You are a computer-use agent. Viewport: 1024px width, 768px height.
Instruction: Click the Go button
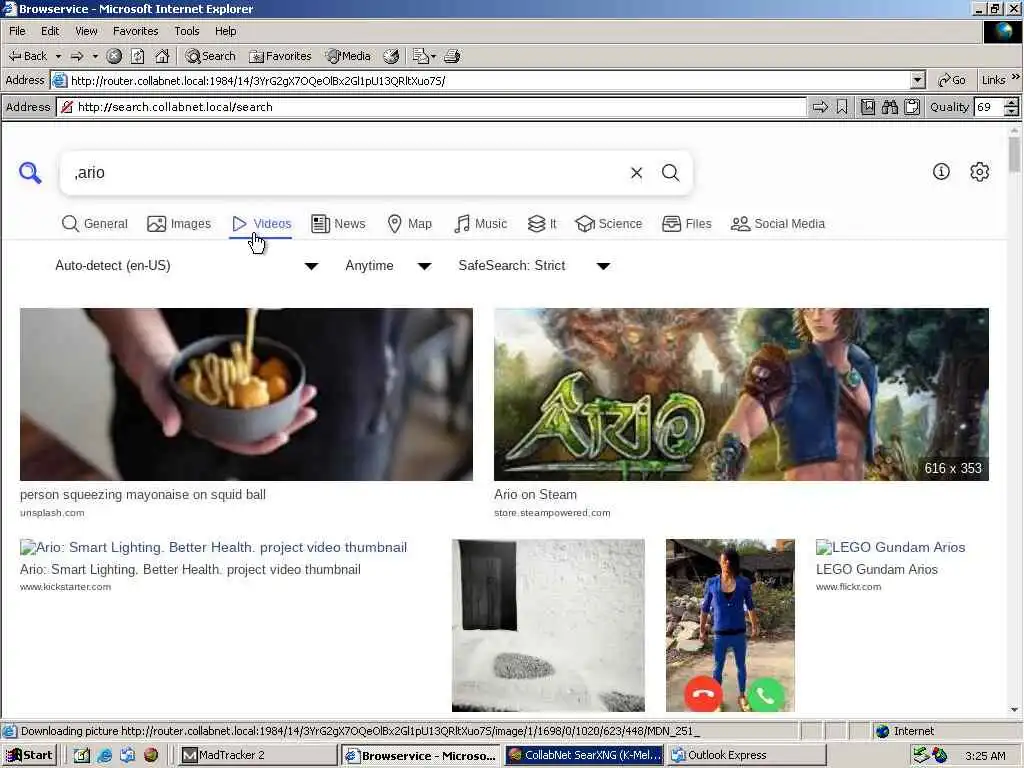952,80
